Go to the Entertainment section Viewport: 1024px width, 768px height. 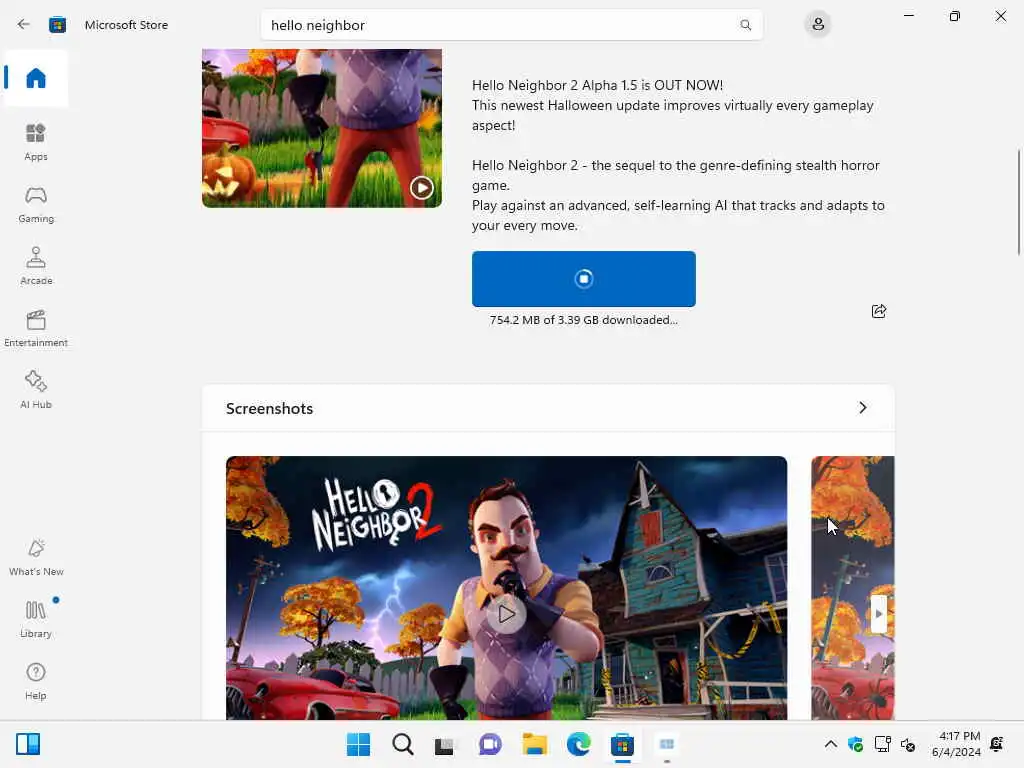[36, 328]
